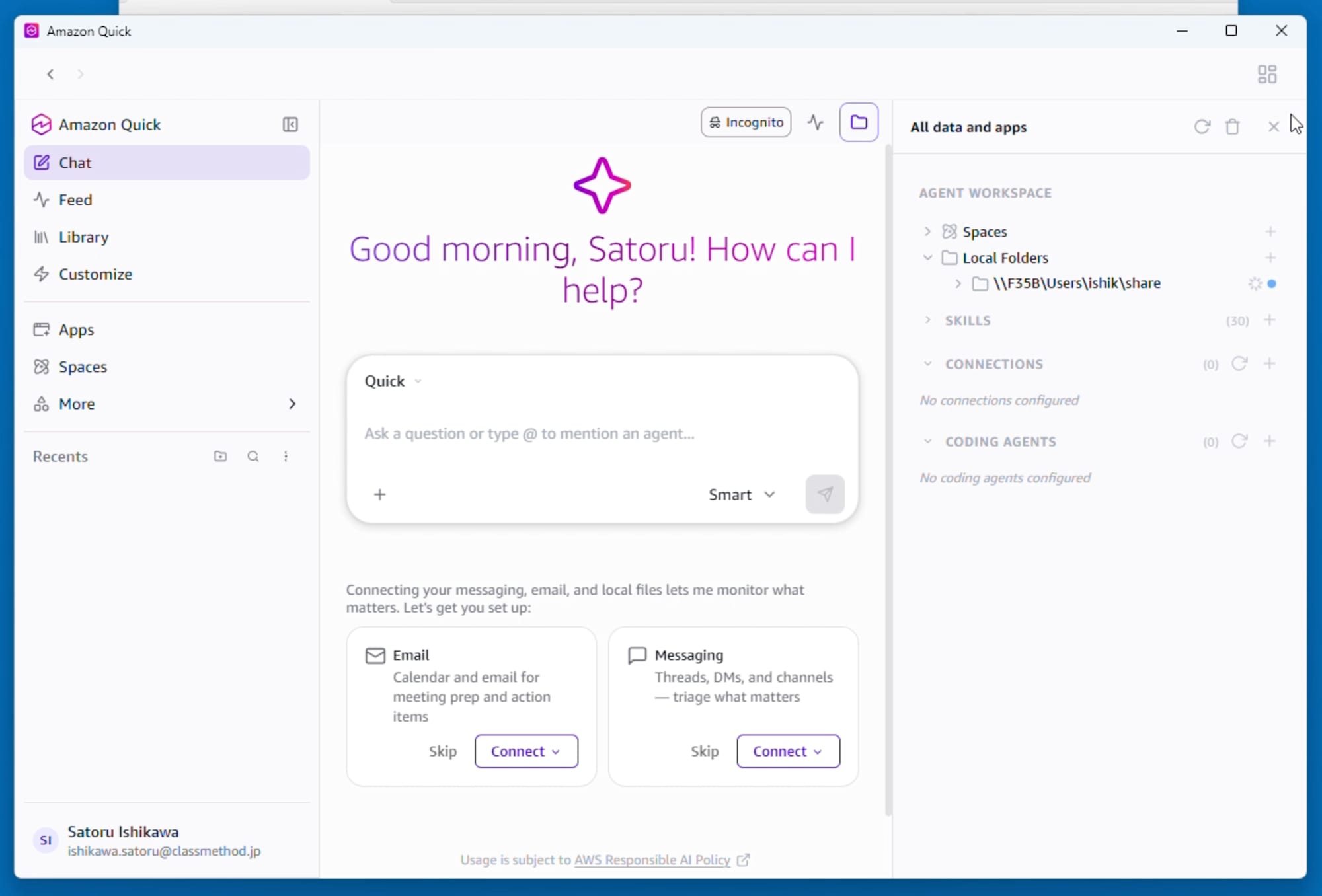Focus the Ask a question input field

pyautogui.click(x=602, y=433)
